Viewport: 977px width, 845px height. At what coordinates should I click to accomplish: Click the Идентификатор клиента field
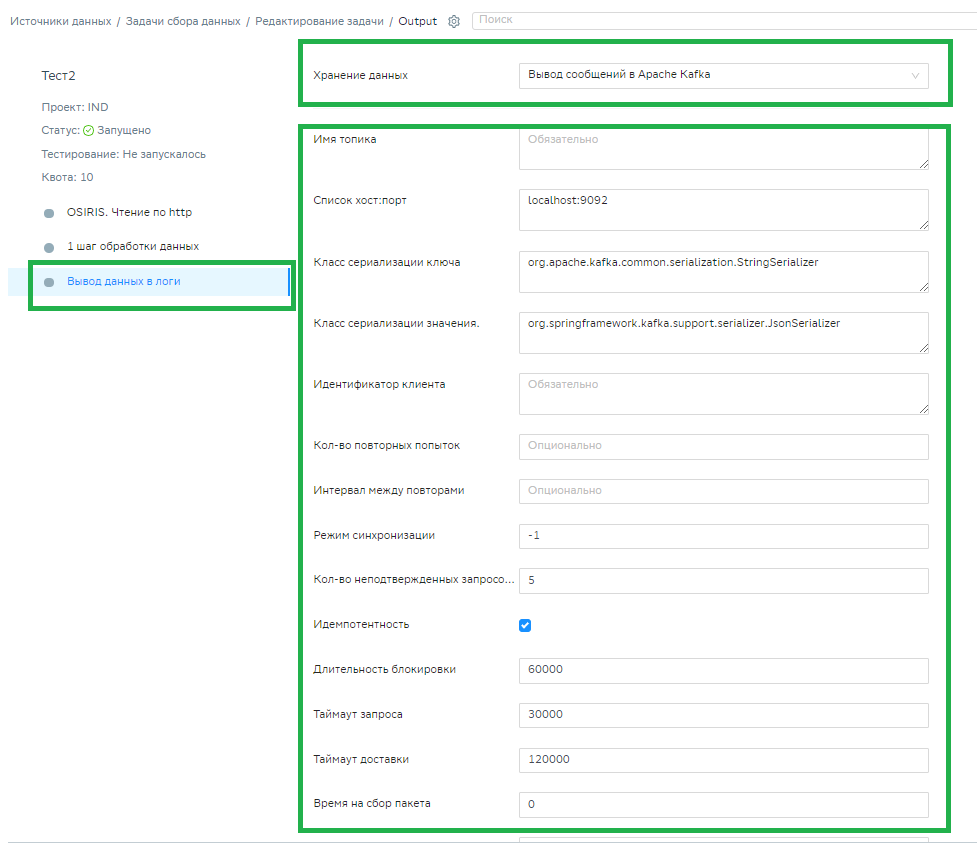(x=723, y=393)
